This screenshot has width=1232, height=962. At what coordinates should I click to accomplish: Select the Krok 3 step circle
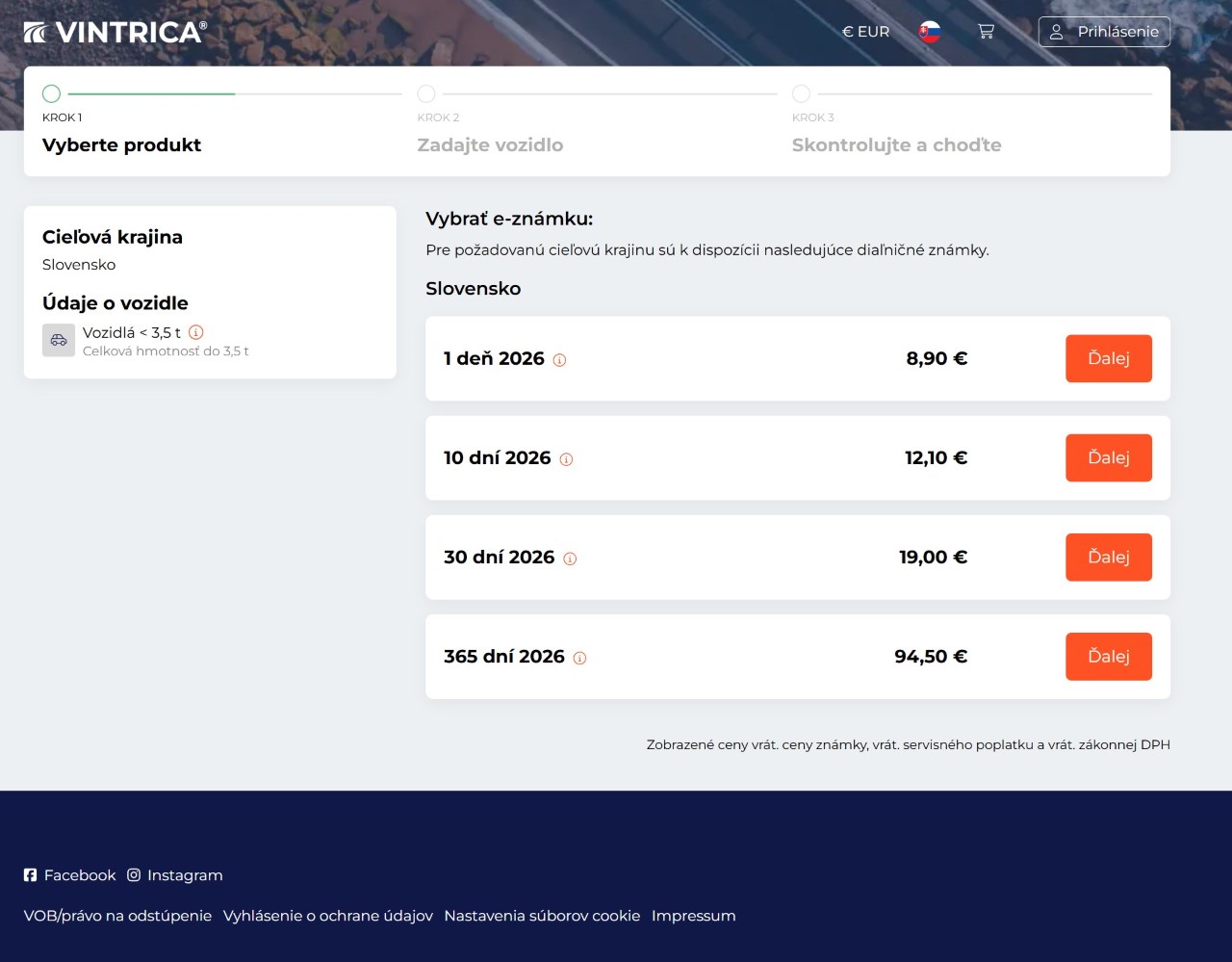(801, 93)
